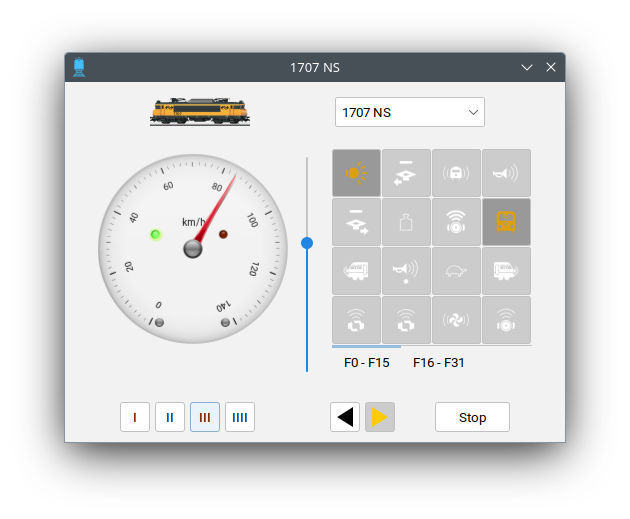Select speed preset I
This screenshot has height=519, width=630.
(135, 417)
